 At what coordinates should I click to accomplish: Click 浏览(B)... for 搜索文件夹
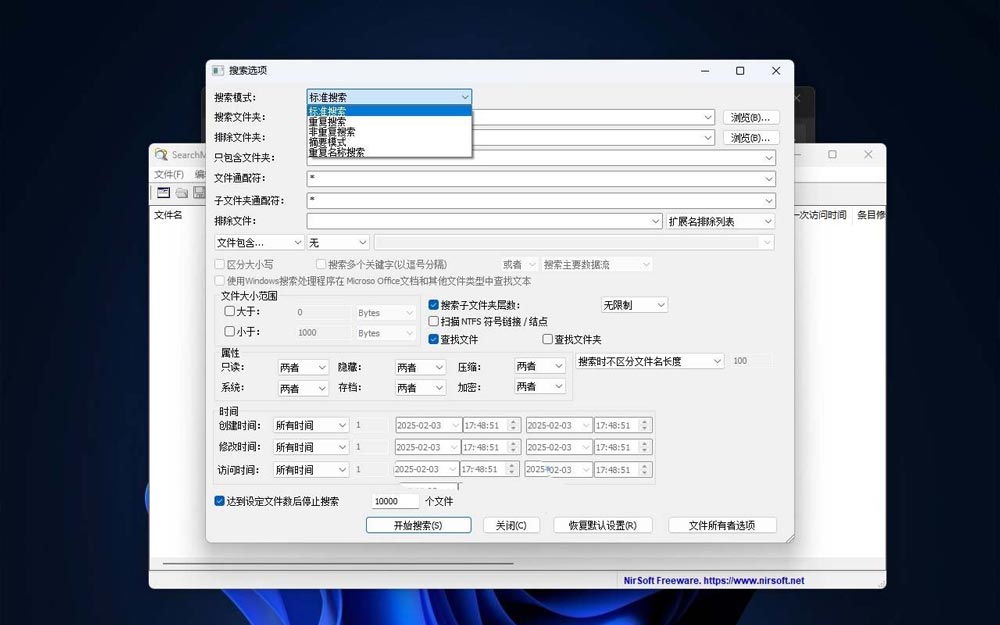751,117
